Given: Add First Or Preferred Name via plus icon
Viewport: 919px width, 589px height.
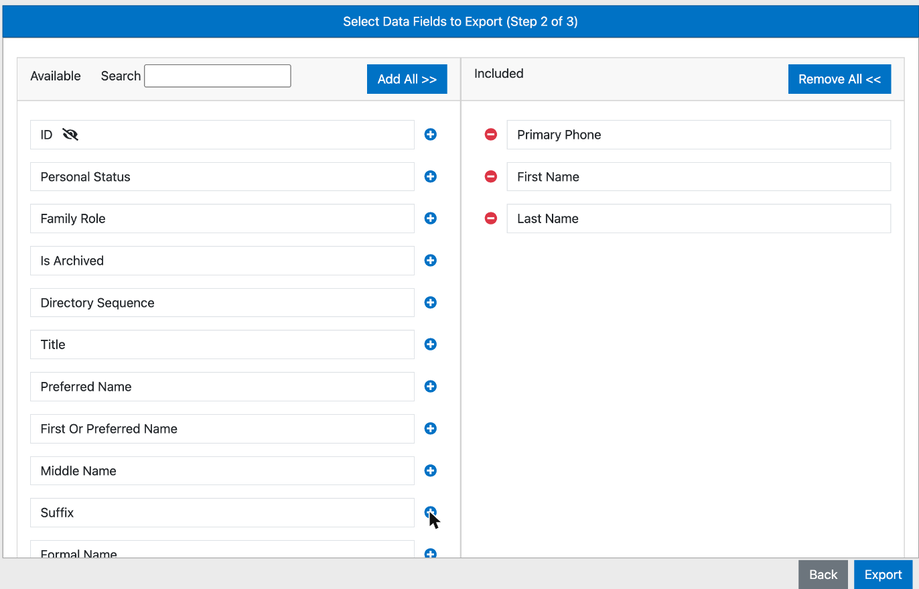Looking at the screenshot, I should click(x=430, y=428).
